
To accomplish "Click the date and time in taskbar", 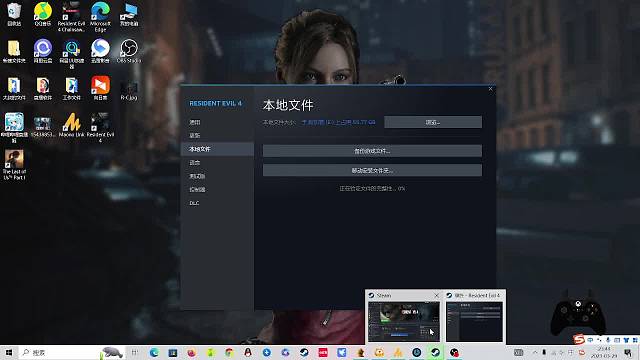I will coord(604,352).
